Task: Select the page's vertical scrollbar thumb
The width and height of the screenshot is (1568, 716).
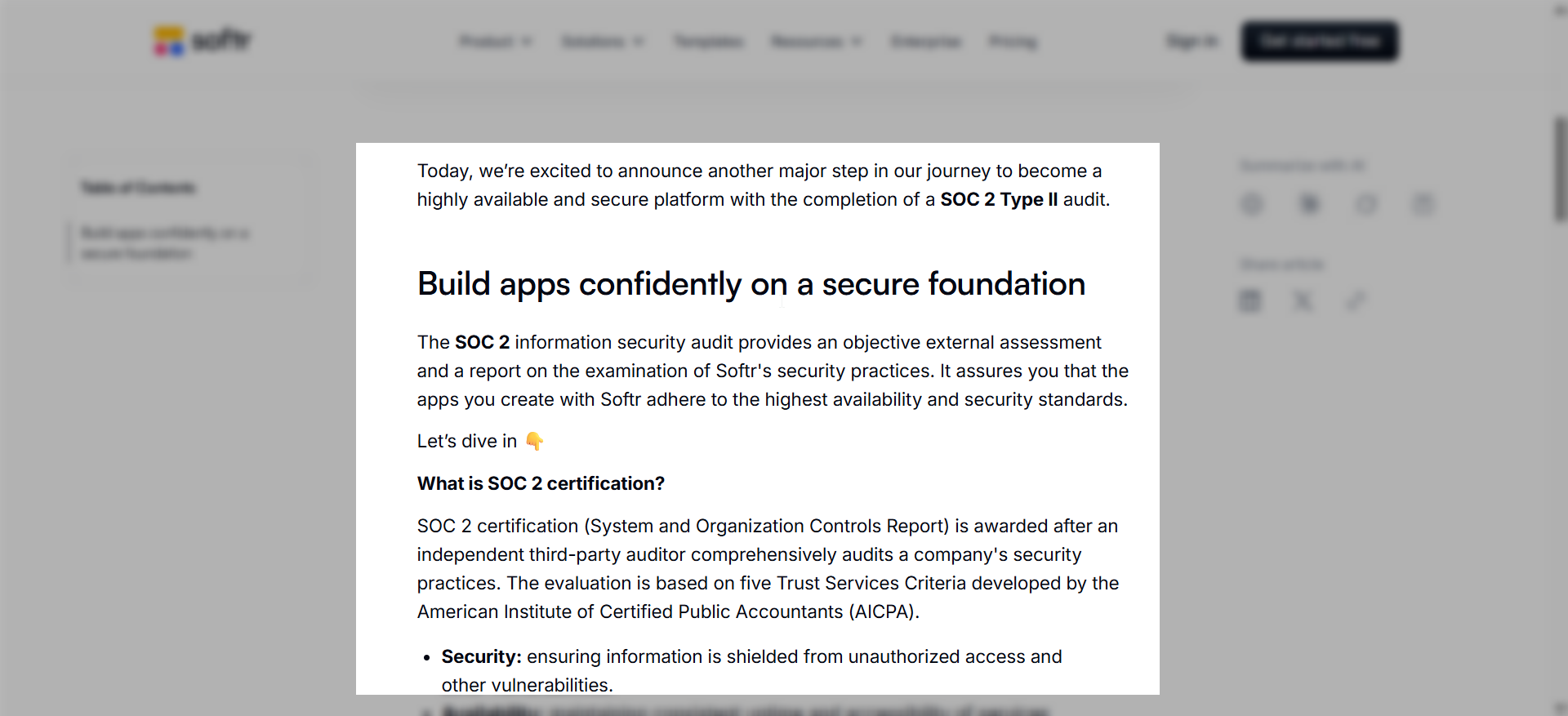Action: click(1561, 169)
